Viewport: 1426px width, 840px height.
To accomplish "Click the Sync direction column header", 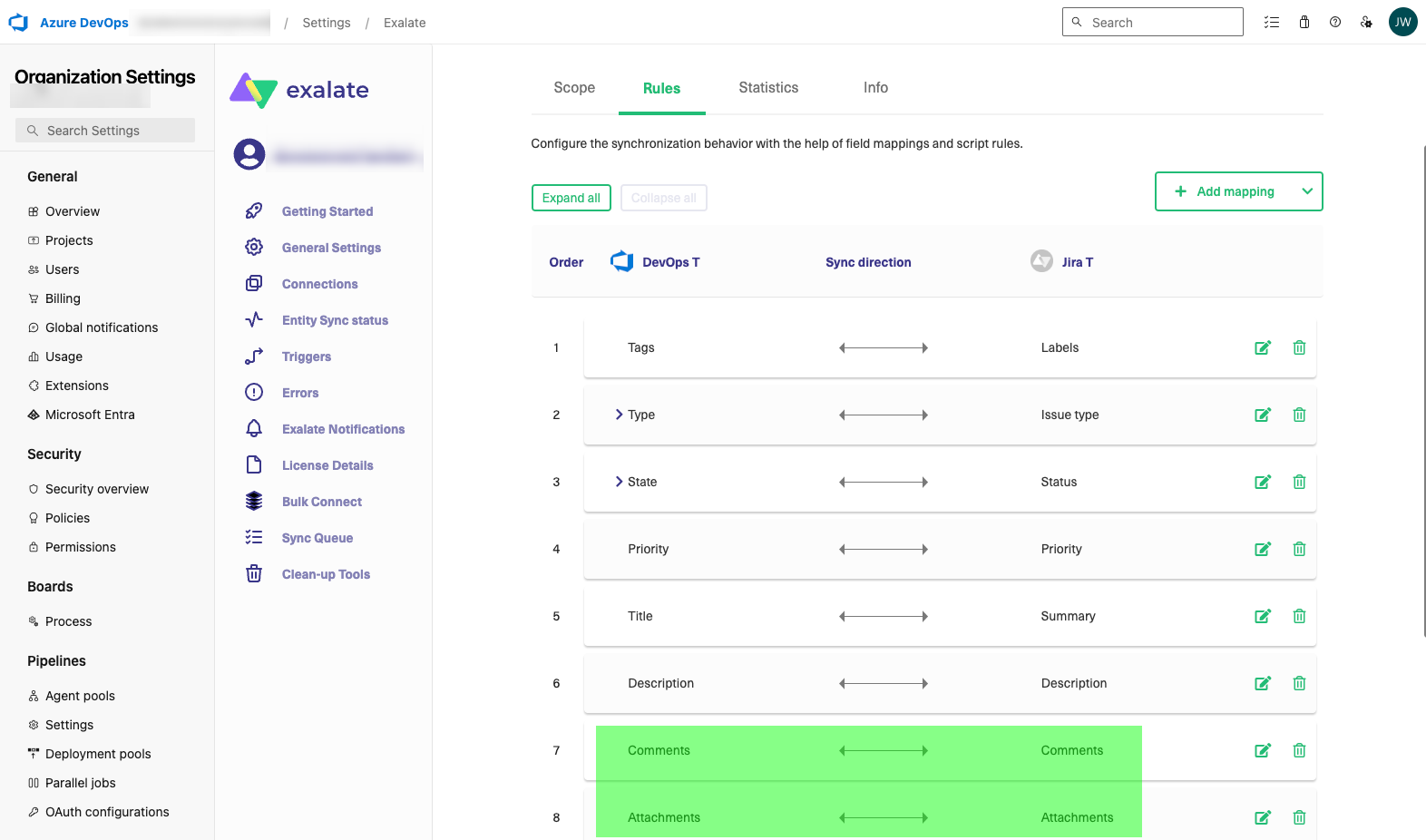I will click(868, 262).
